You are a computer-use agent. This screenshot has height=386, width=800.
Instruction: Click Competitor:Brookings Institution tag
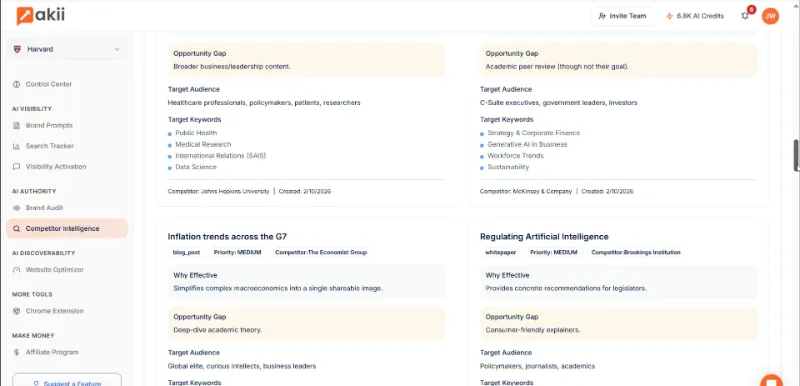coord(636,252)
